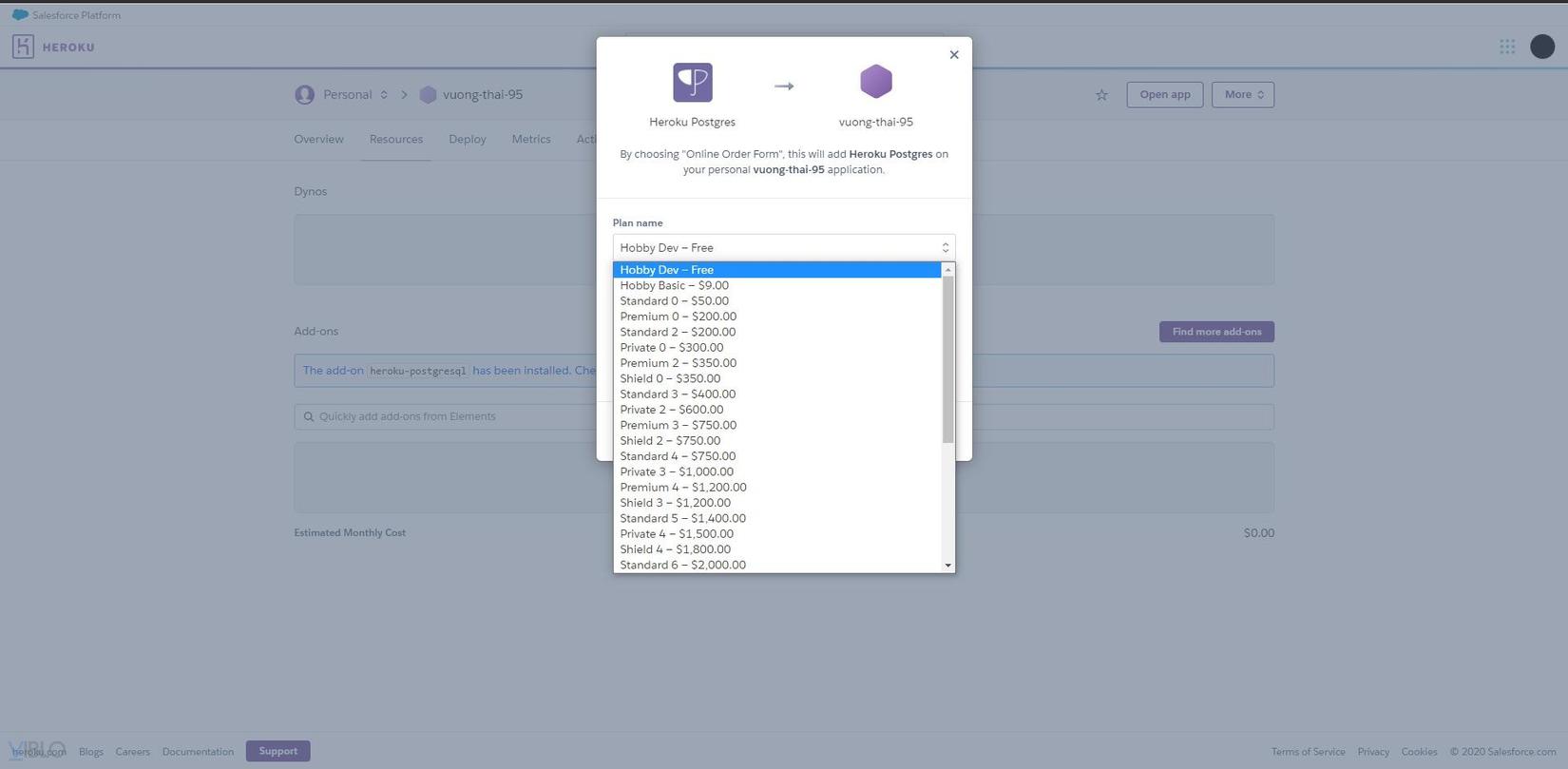Close the Heroku Postgres dialog
1568x769 pixels.
(954, 55)
